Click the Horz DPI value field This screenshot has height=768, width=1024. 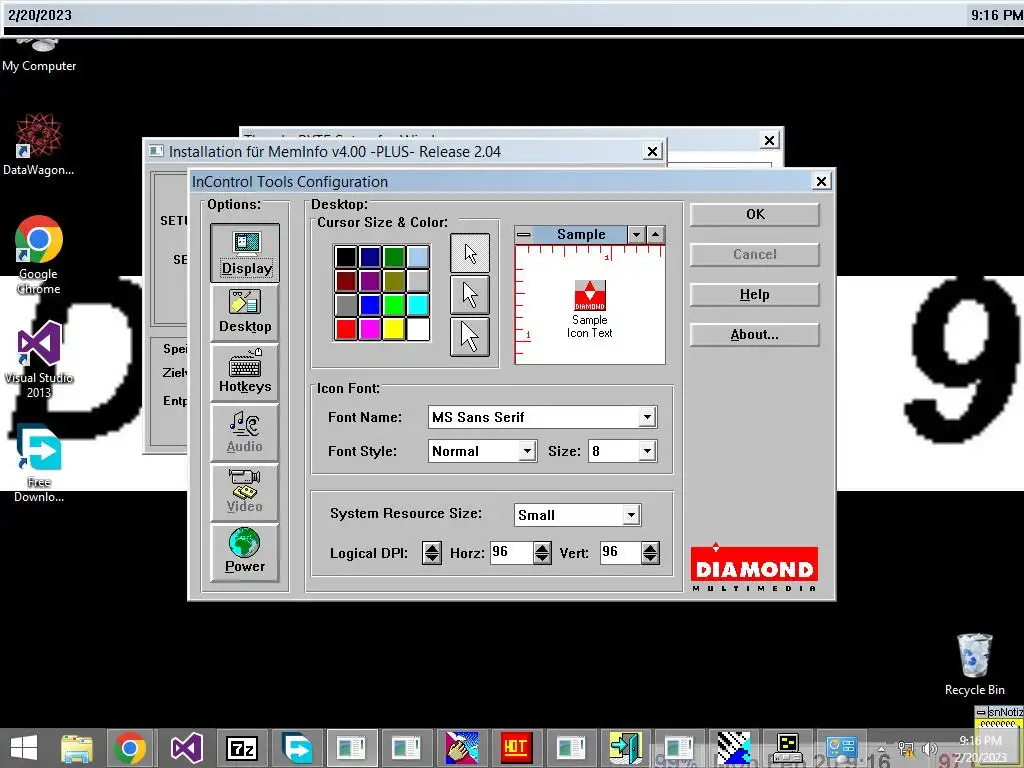pos(511,552)
